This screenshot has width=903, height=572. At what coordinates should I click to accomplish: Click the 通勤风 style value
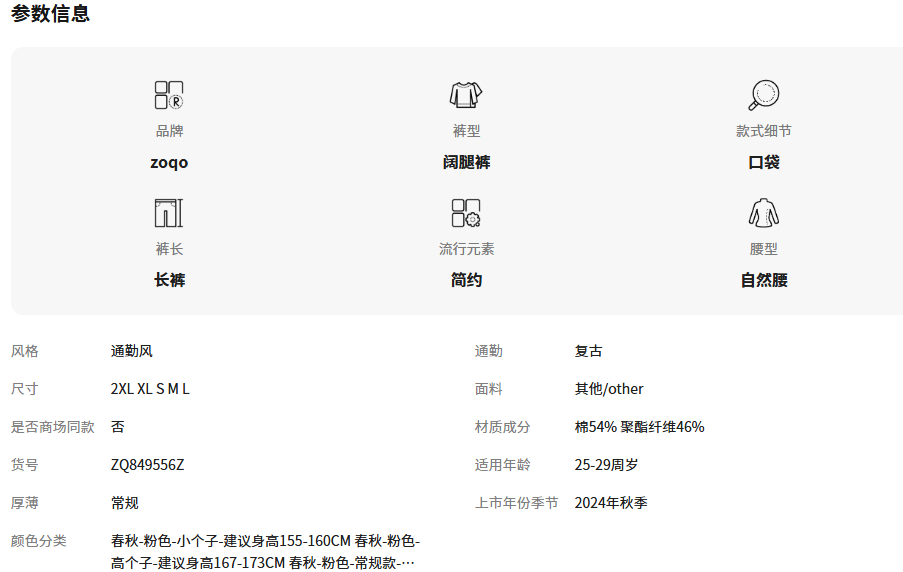[x=131, y=351]
